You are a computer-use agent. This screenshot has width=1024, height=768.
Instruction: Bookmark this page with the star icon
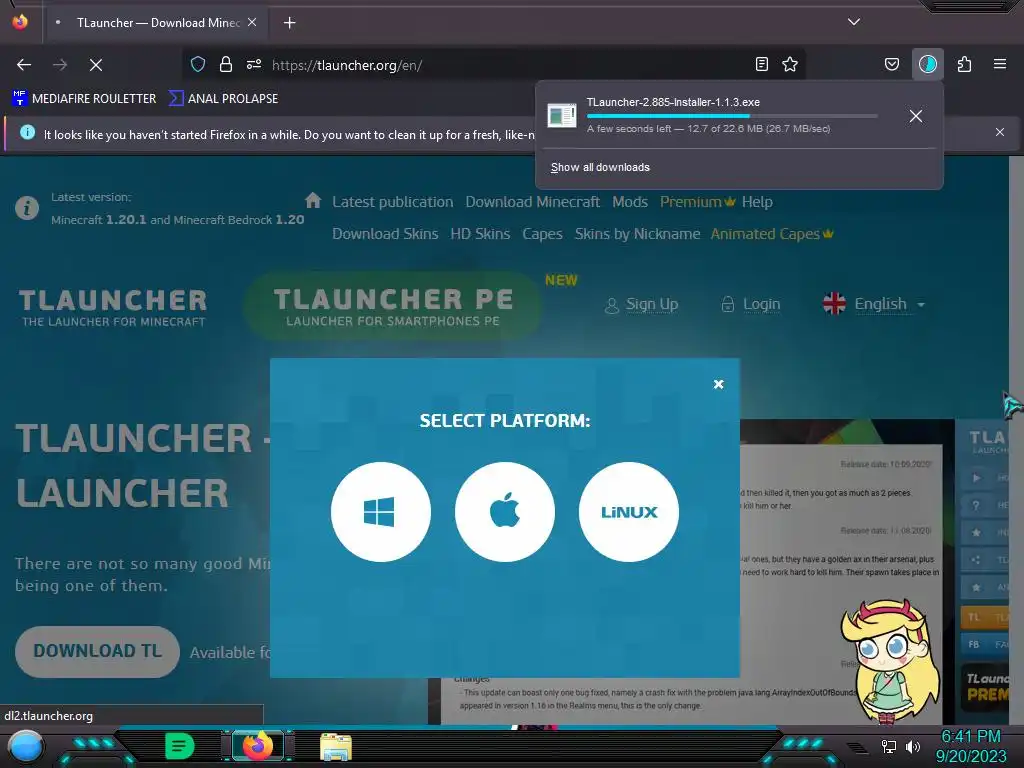pyautogui.click(x=790, y=64)
